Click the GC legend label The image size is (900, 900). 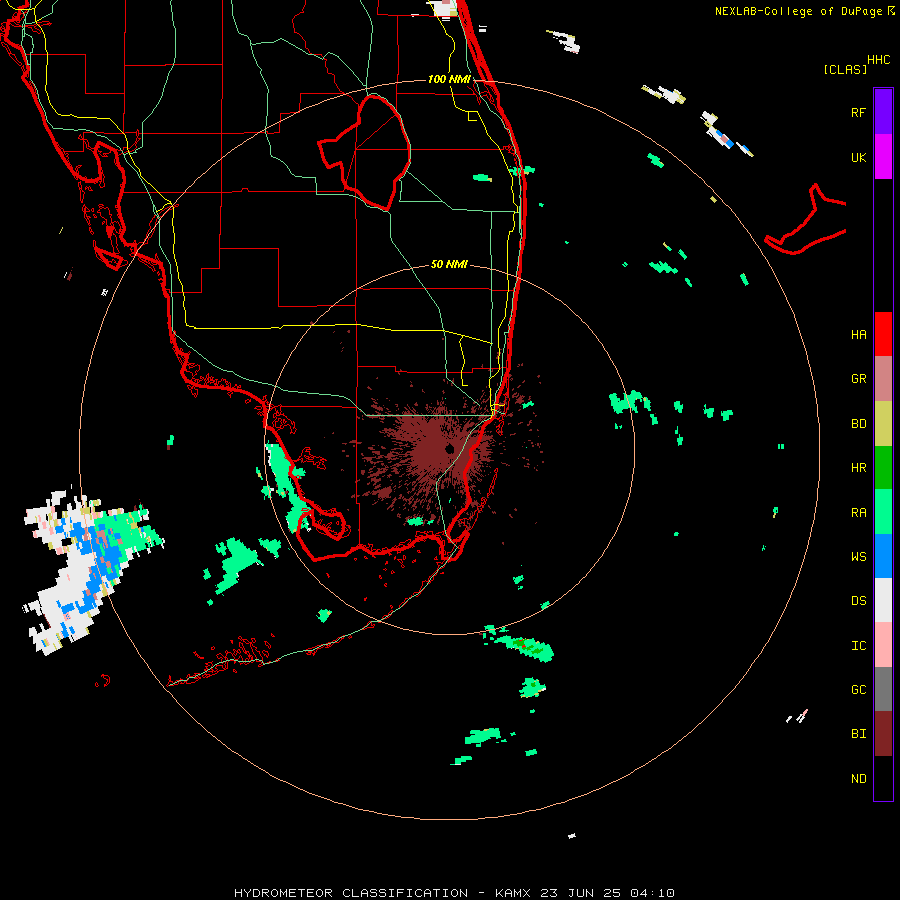point(858,690)
